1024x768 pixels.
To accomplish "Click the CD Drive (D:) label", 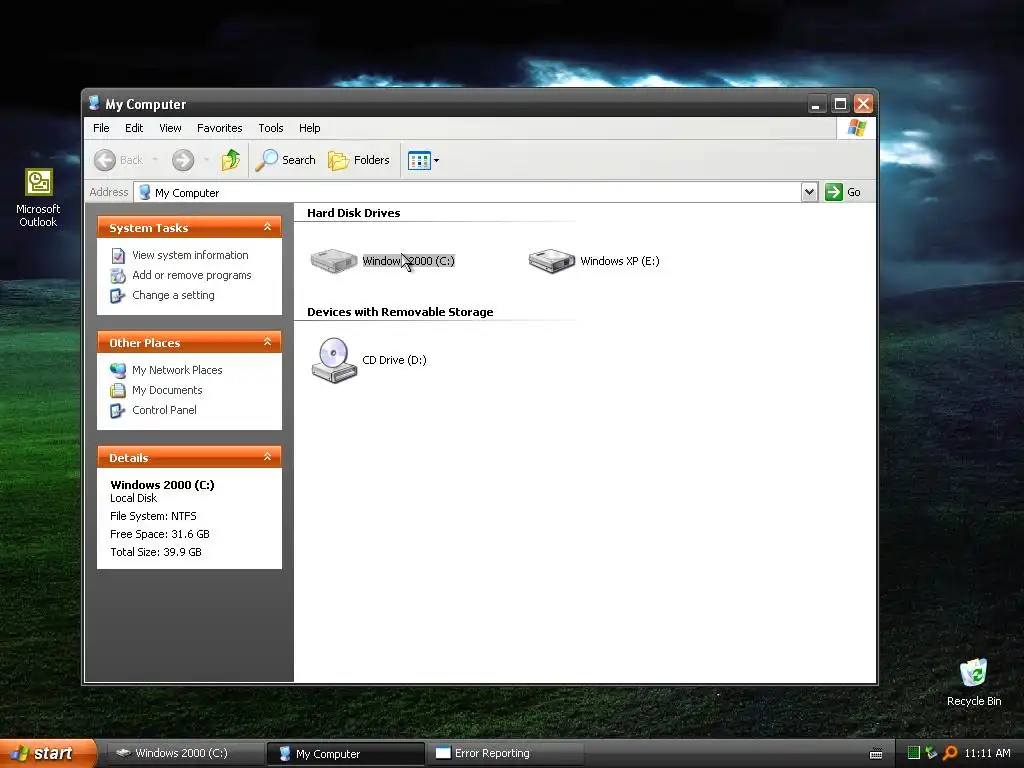I will point(394,360).
